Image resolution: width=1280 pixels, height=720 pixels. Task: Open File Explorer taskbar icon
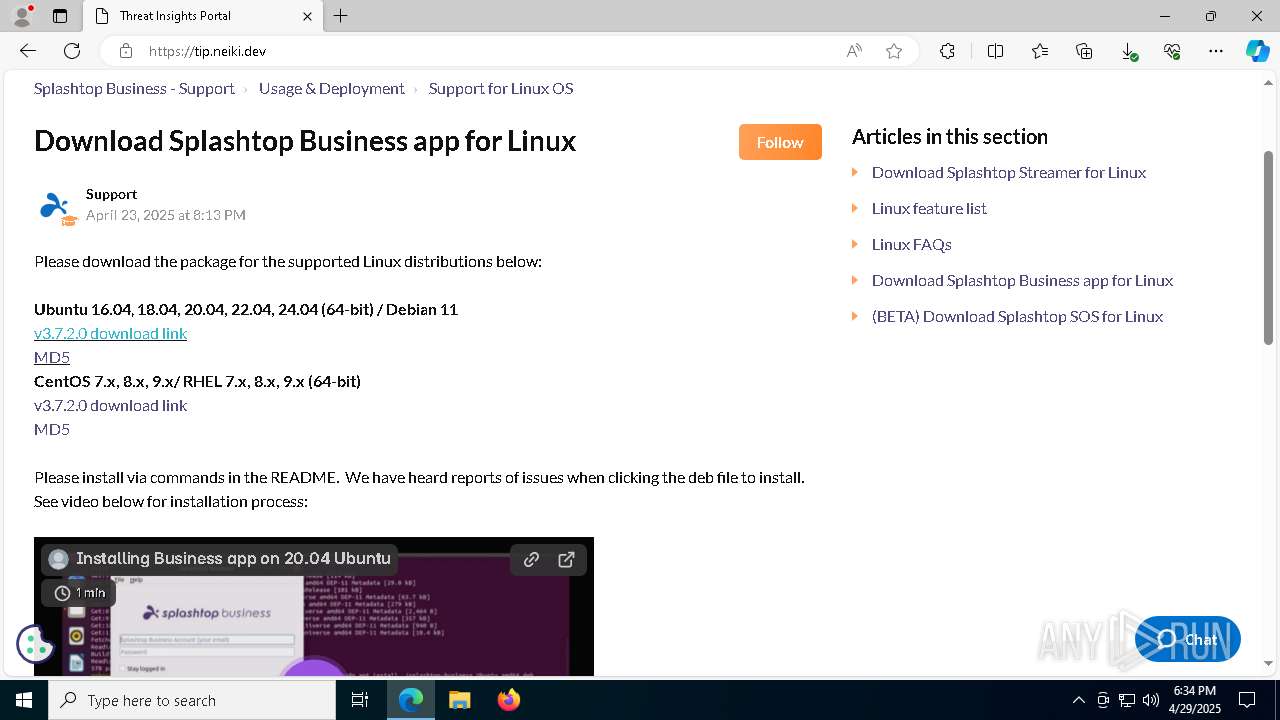point(459,700)
